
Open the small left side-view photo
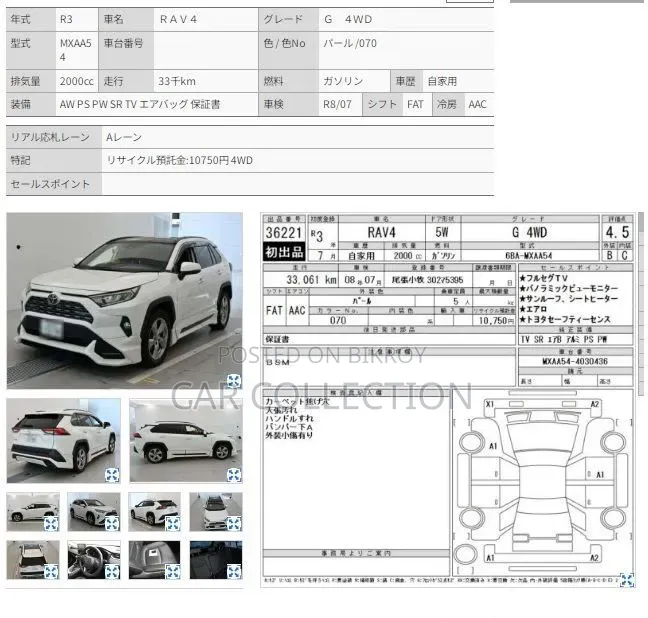click(x=33, y=512)
